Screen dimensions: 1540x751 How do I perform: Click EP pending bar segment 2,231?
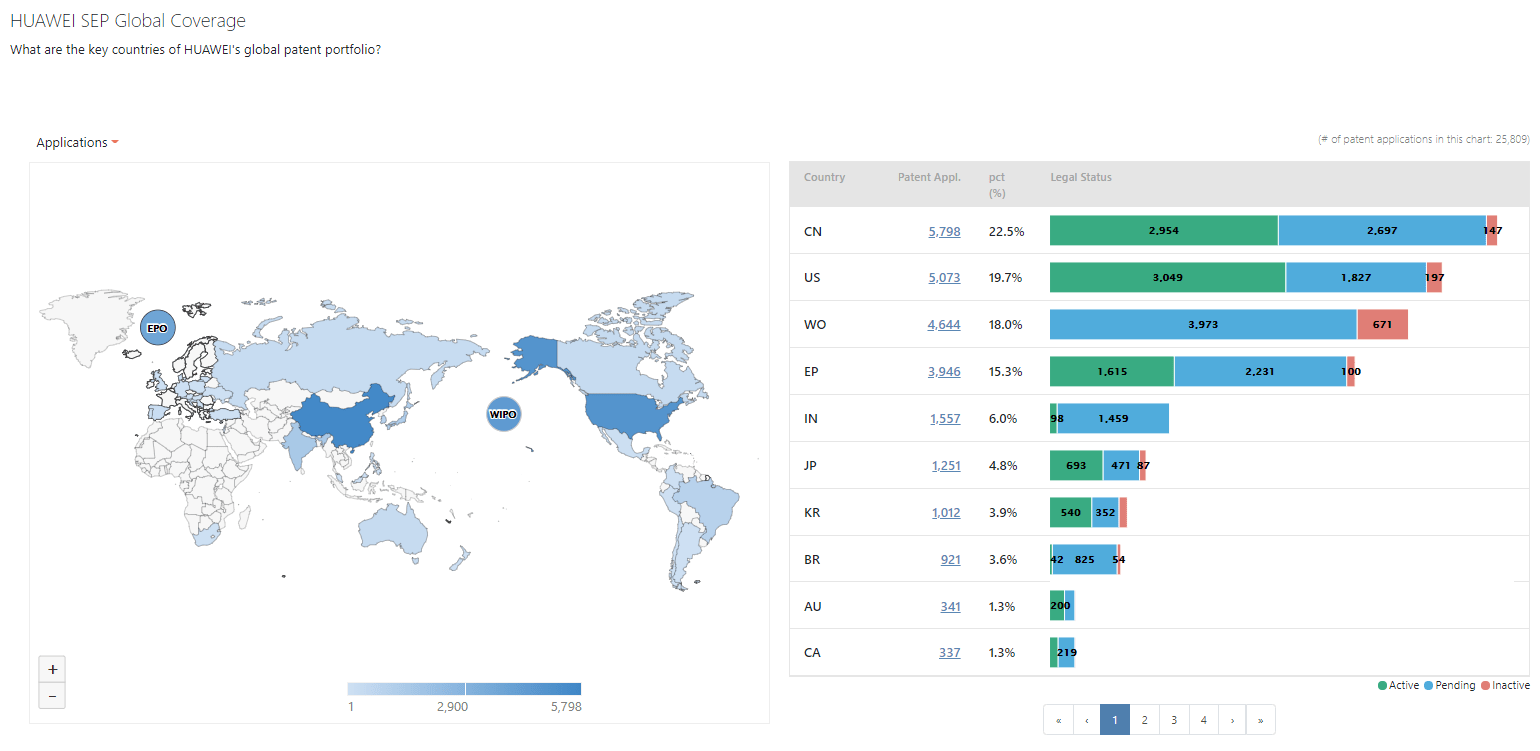pos(1260,371)
